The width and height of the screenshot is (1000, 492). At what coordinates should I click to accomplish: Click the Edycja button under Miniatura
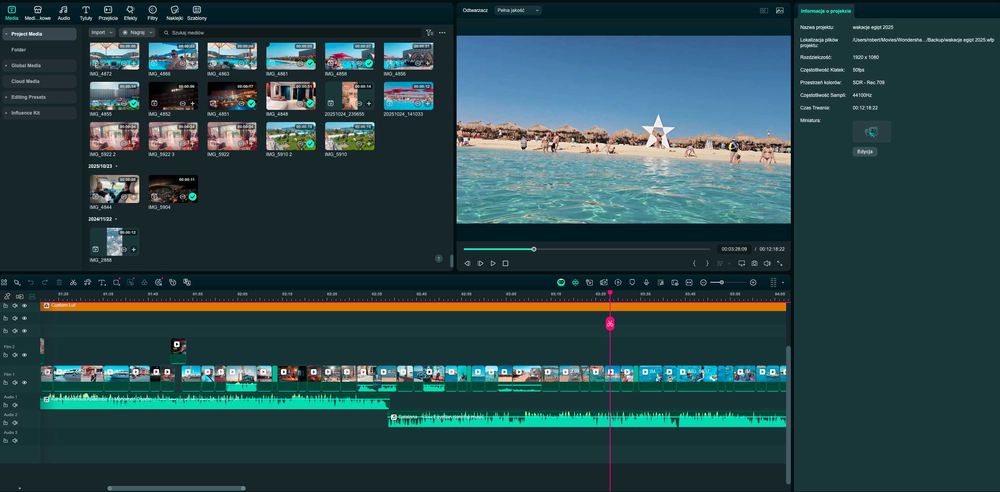click(865, 152)
